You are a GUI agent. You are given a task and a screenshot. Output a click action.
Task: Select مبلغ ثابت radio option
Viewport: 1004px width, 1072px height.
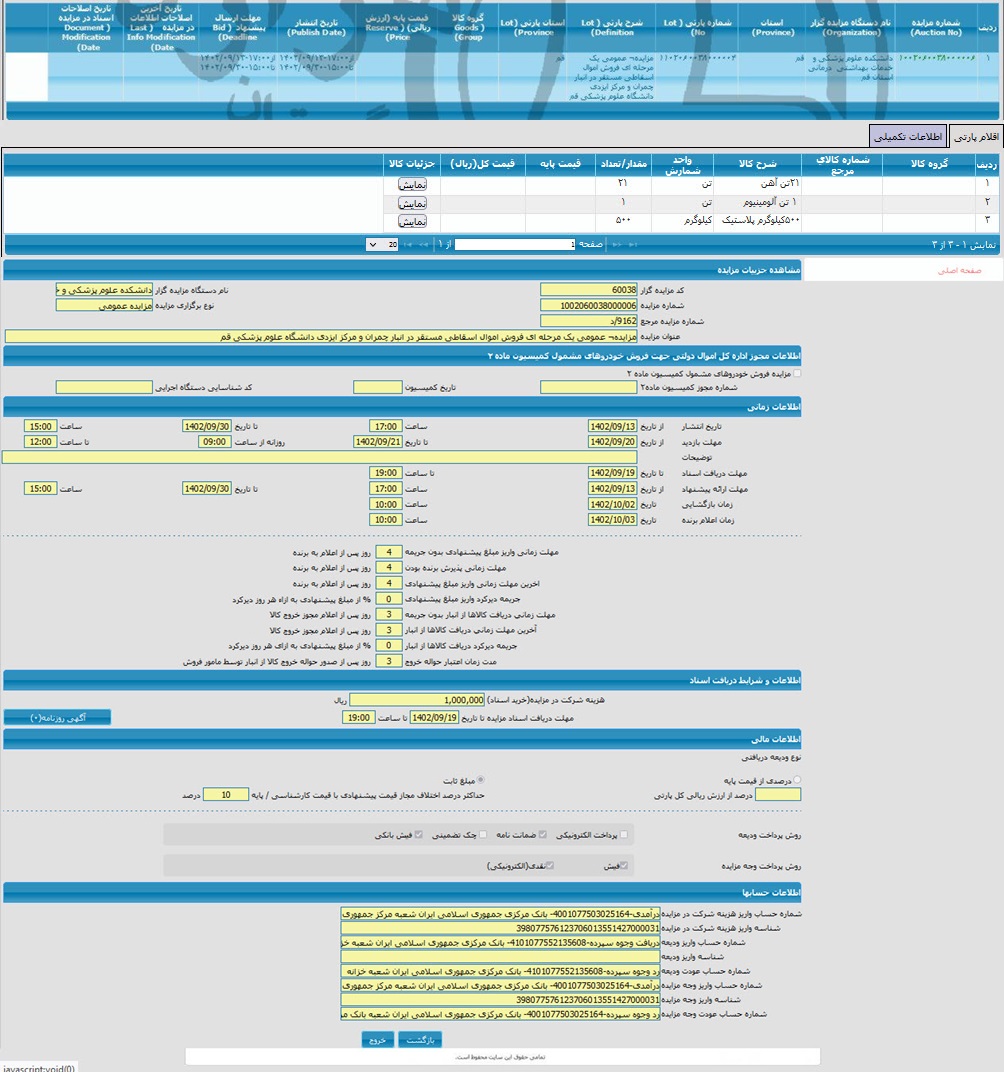481,779
